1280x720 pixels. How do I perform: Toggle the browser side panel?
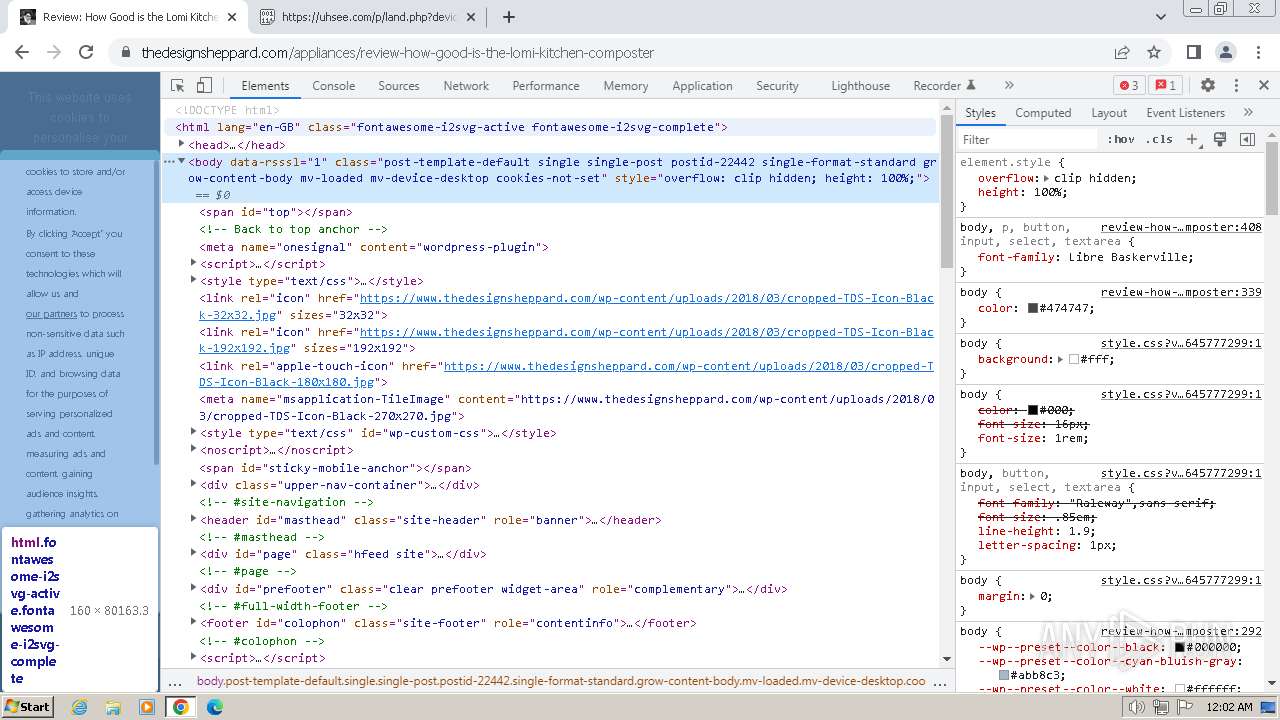1194,52
